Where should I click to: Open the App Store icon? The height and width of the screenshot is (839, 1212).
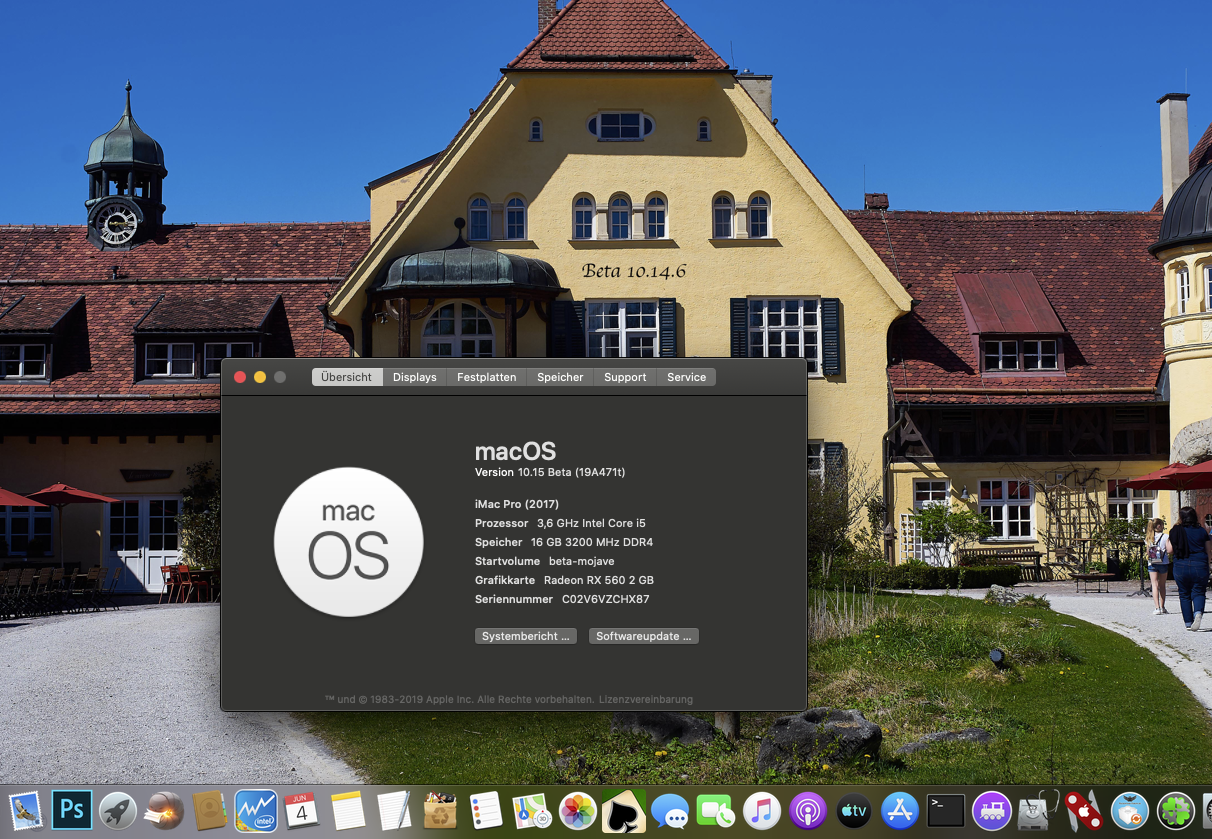900,810
